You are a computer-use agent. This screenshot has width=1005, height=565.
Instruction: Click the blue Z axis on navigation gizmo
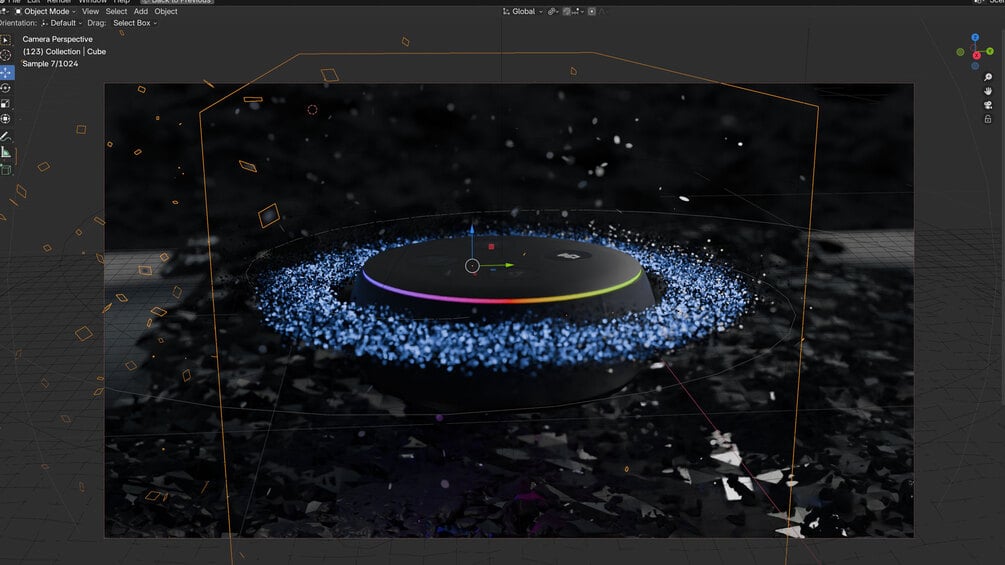975,38
